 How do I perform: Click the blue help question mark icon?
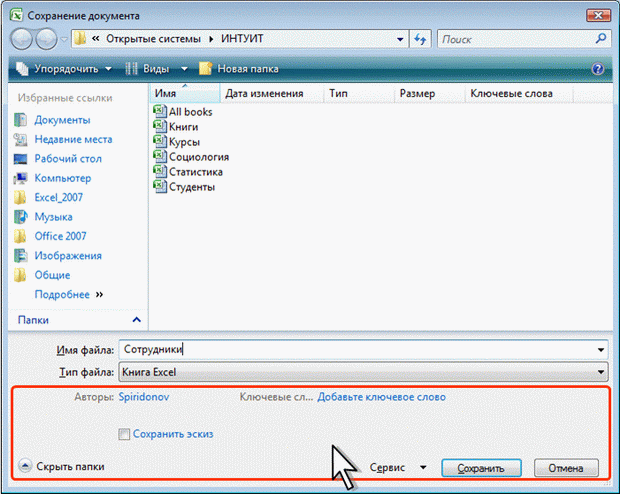598,69
